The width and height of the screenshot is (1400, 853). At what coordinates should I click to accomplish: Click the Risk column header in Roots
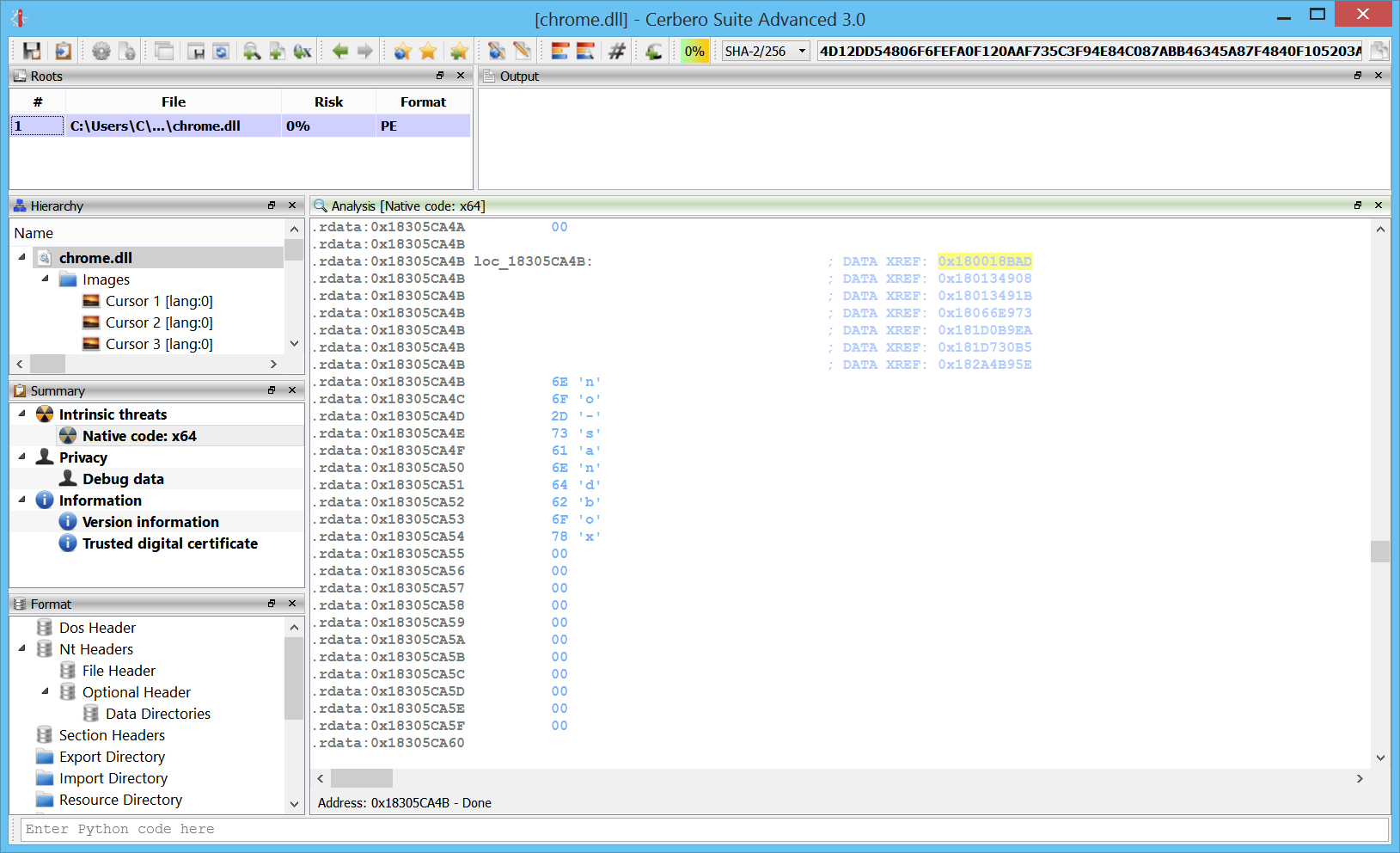coord(328,101)
